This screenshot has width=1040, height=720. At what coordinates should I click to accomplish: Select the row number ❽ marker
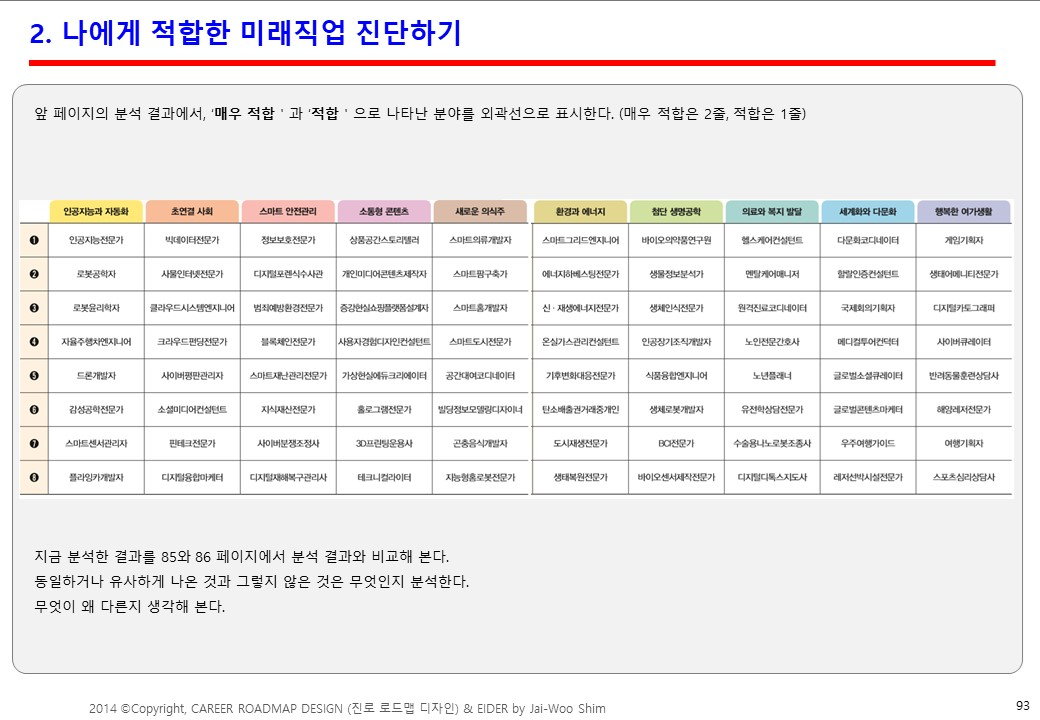point(34,477)
